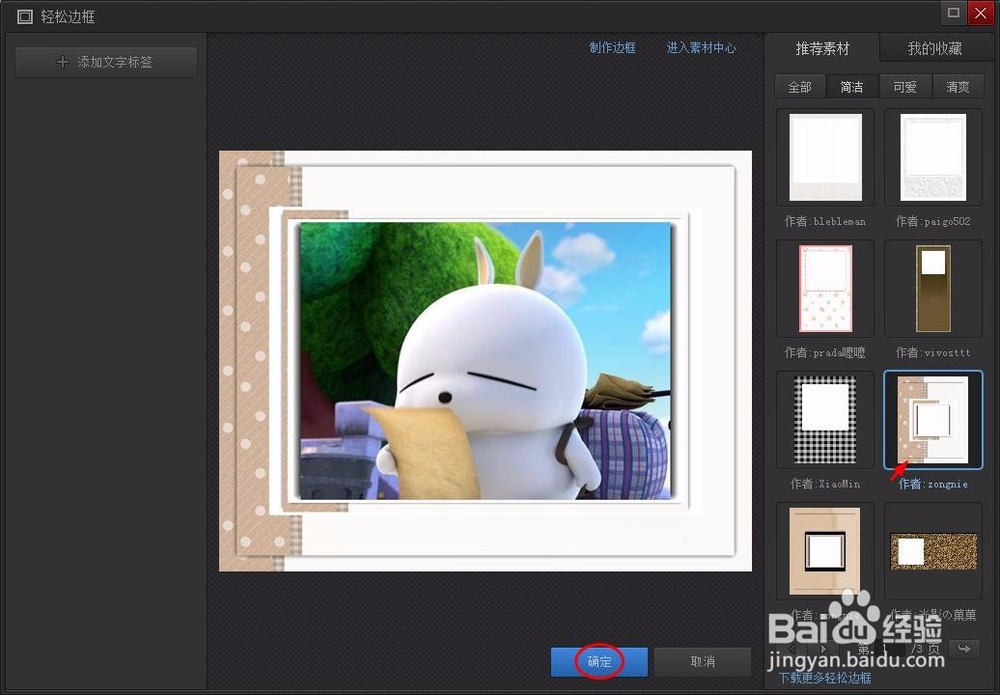Viewport: 1000px width, 695px height.
Task: Click the jump-to-page arrow icon
Action: [964, 649]
